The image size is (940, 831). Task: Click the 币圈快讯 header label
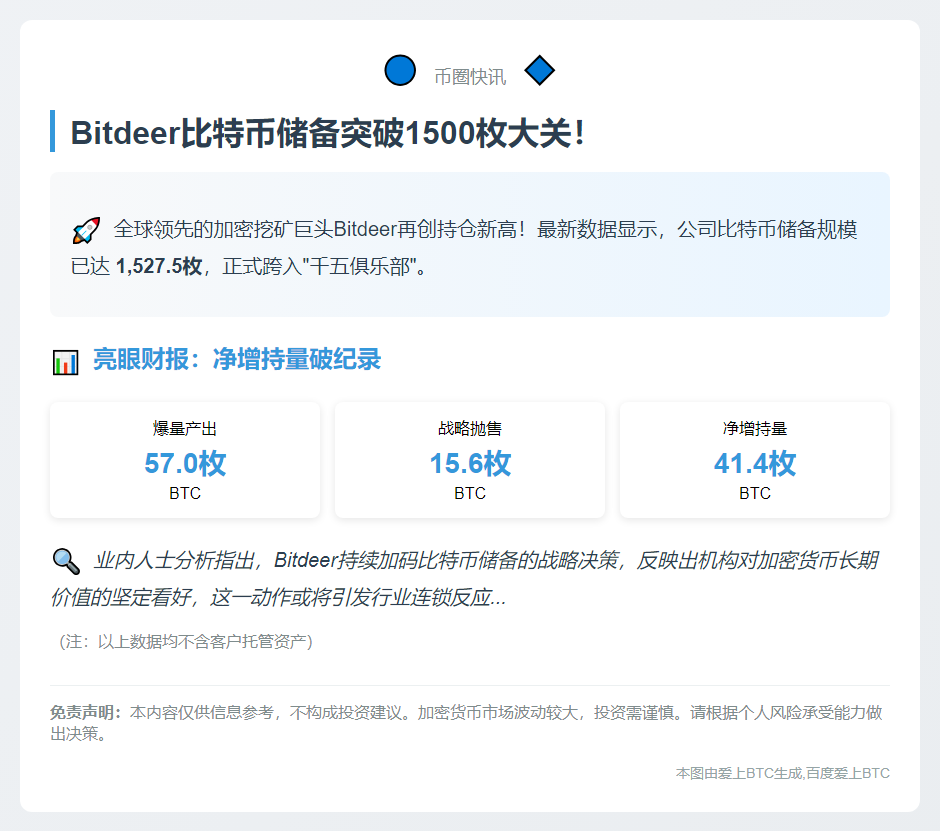470,77
